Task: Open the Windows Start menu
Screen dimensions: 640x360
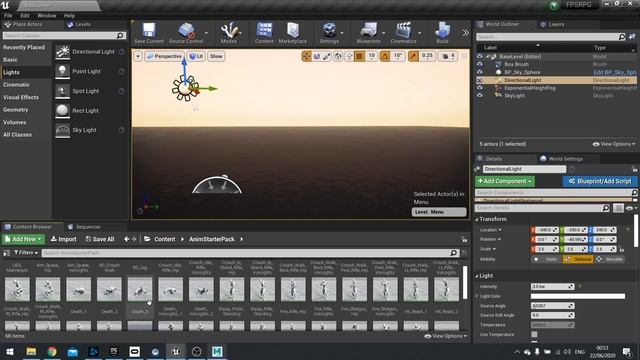Action: (10, 351)
